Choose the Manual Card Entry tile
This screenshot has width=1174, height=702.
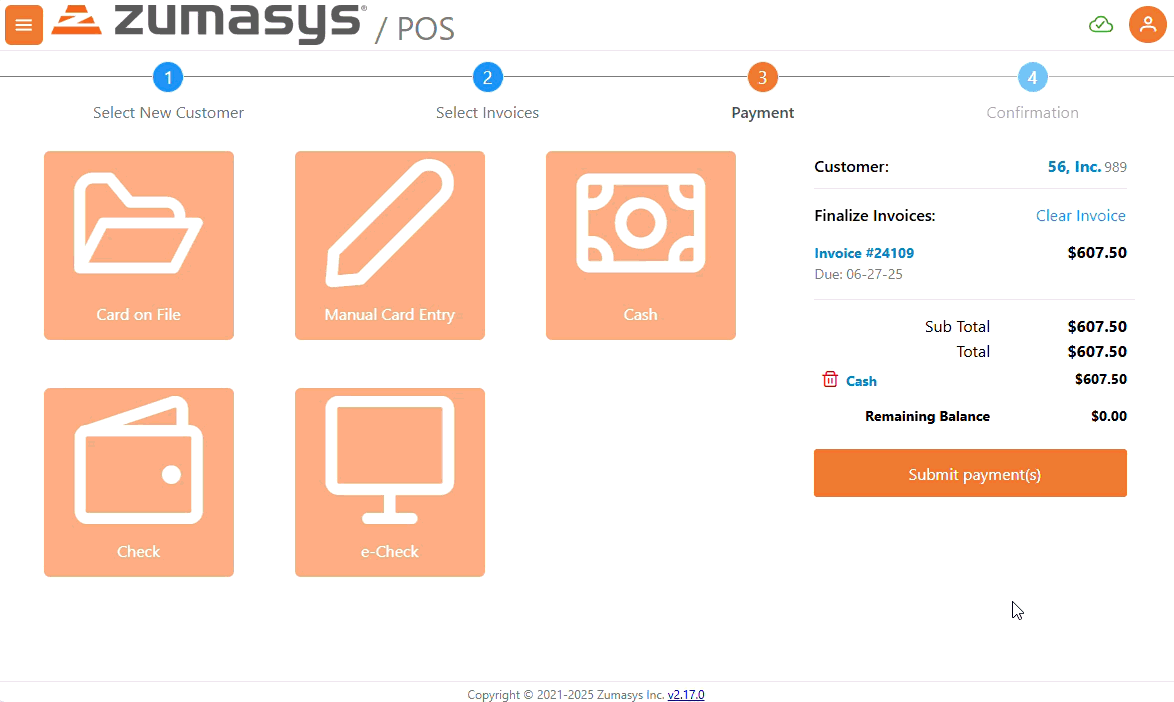point(390,245)
